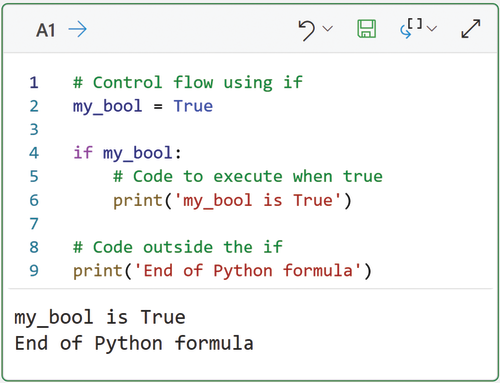Image resolution: width=500 pixels, height=383 pixels.
Task: Click the blue go-to-cell arrow beside A1
Action: pyautogui.click(x=78, y=30)
